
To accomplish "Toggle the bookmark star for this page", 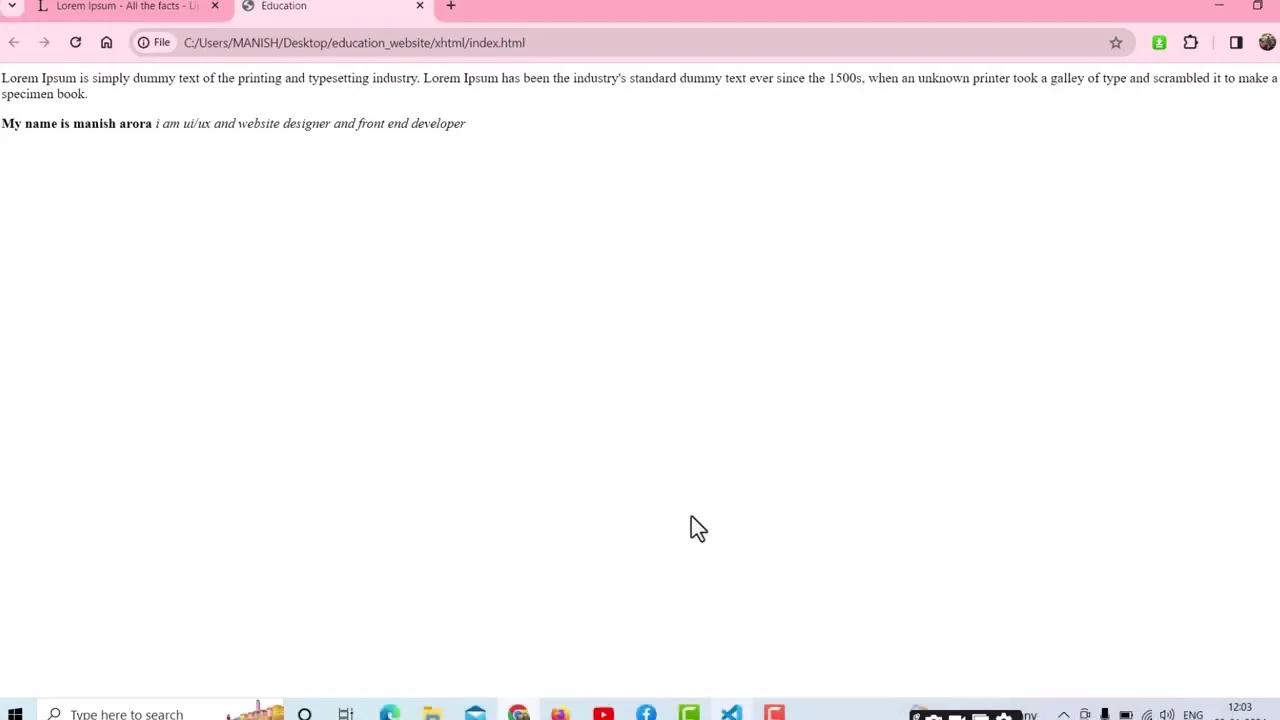I will point(1115,42).
